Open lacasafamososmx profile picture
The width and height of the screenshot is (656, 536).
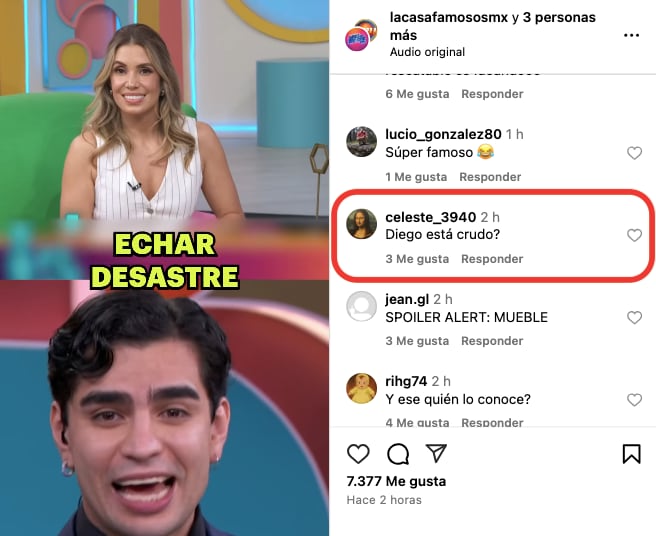[x=361, y=35]
